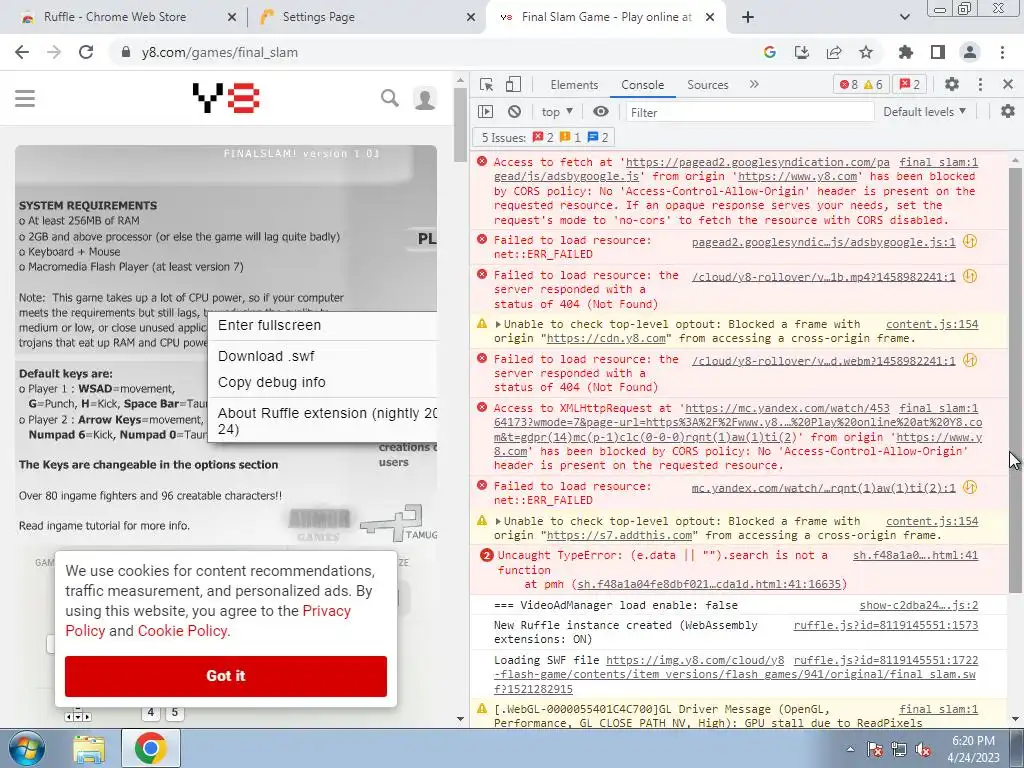This screenshot has width=1024, height=768.
Task: Click the Y8 logo
Action: pos(226,98)
